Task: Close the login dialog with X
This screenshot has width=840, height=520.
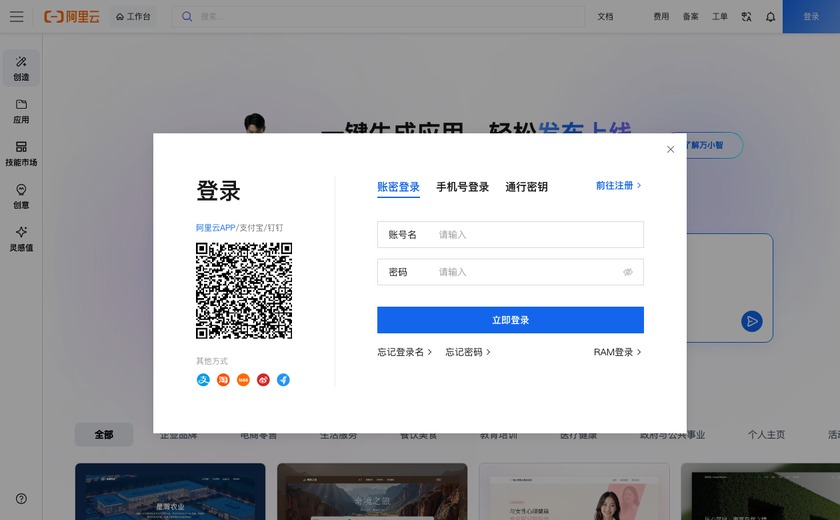Action: 670,149
